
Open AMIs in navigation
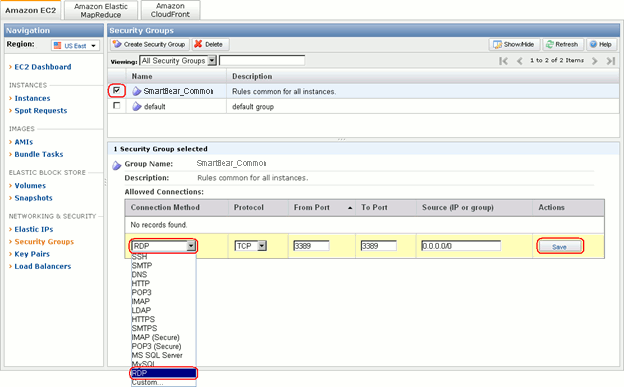pos(24,142)
